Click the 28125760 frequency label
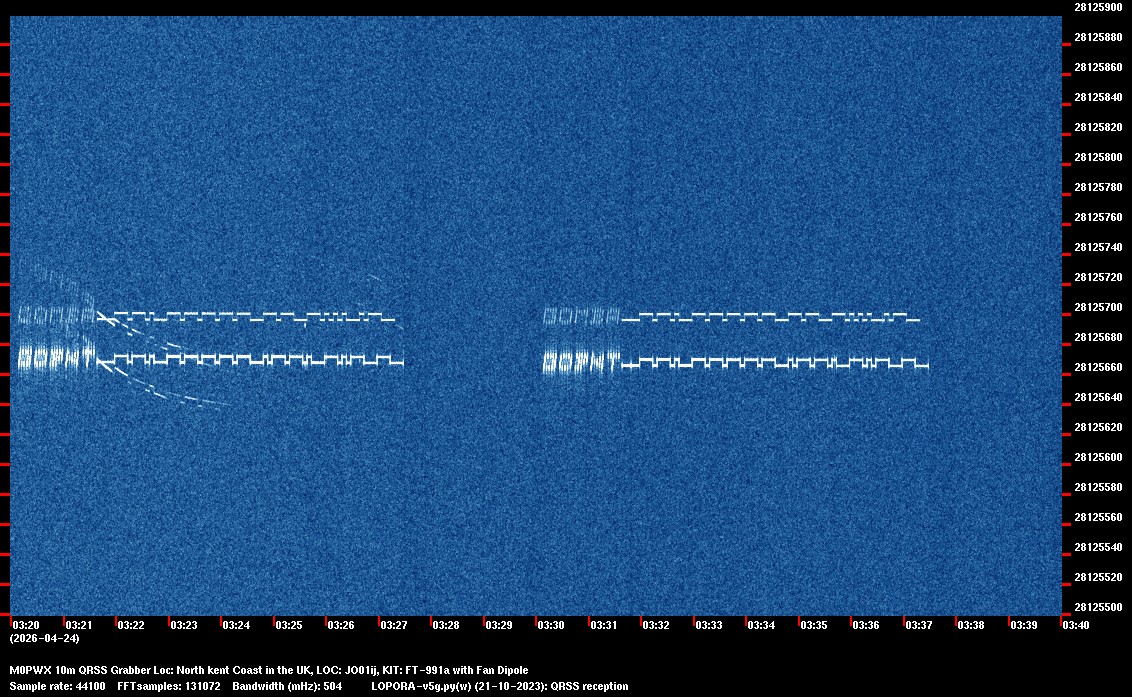This screenshot has height=697, width=1132. [1098, 217]
